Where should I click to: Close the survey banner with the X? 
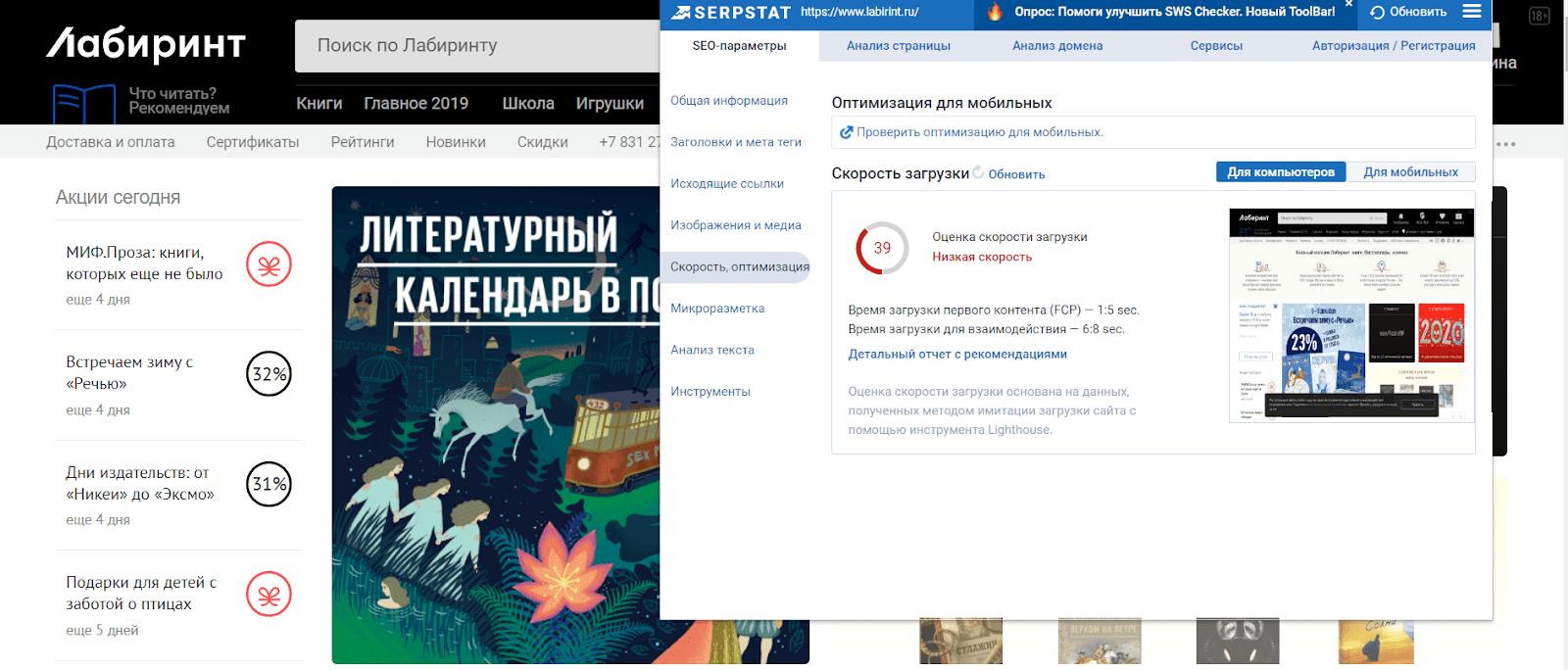tap(1348, 5)
